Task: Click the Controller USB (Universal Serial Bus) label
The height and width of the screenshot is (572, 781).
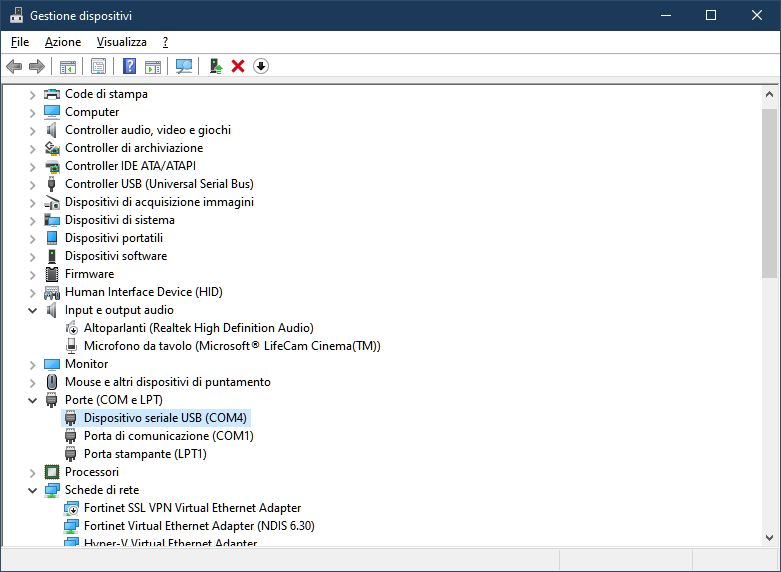Action: 159,184
